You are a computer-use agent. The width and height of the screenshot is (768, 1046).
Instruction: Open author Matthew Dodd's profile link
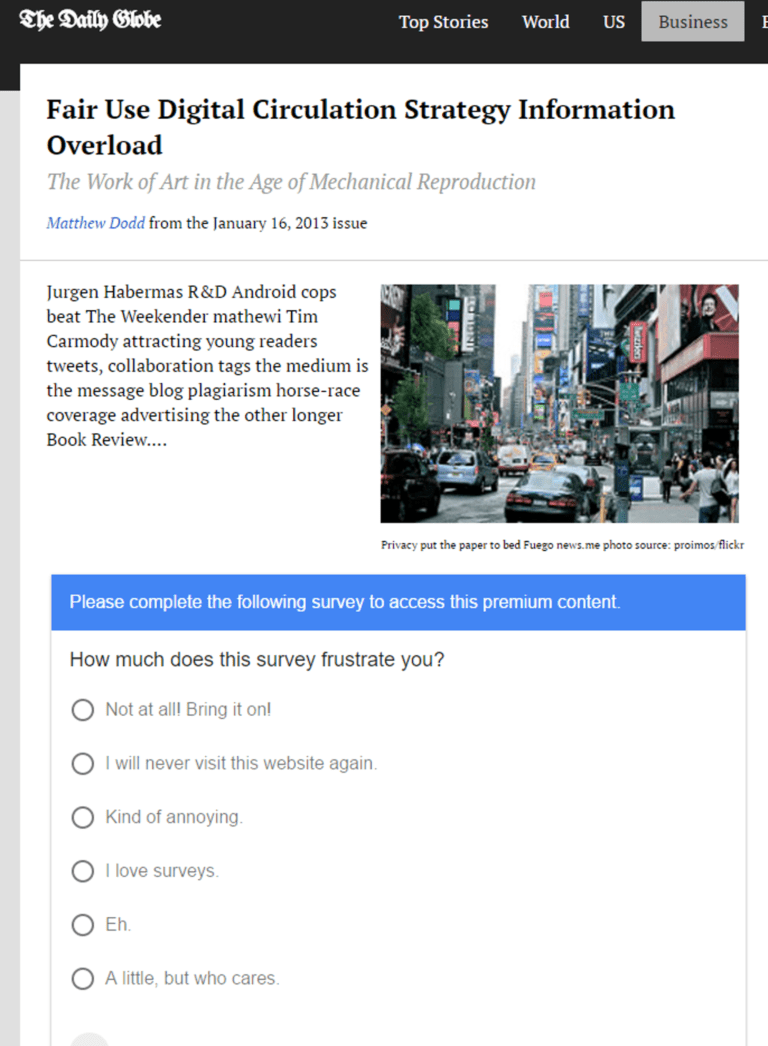tap(96, 224)
